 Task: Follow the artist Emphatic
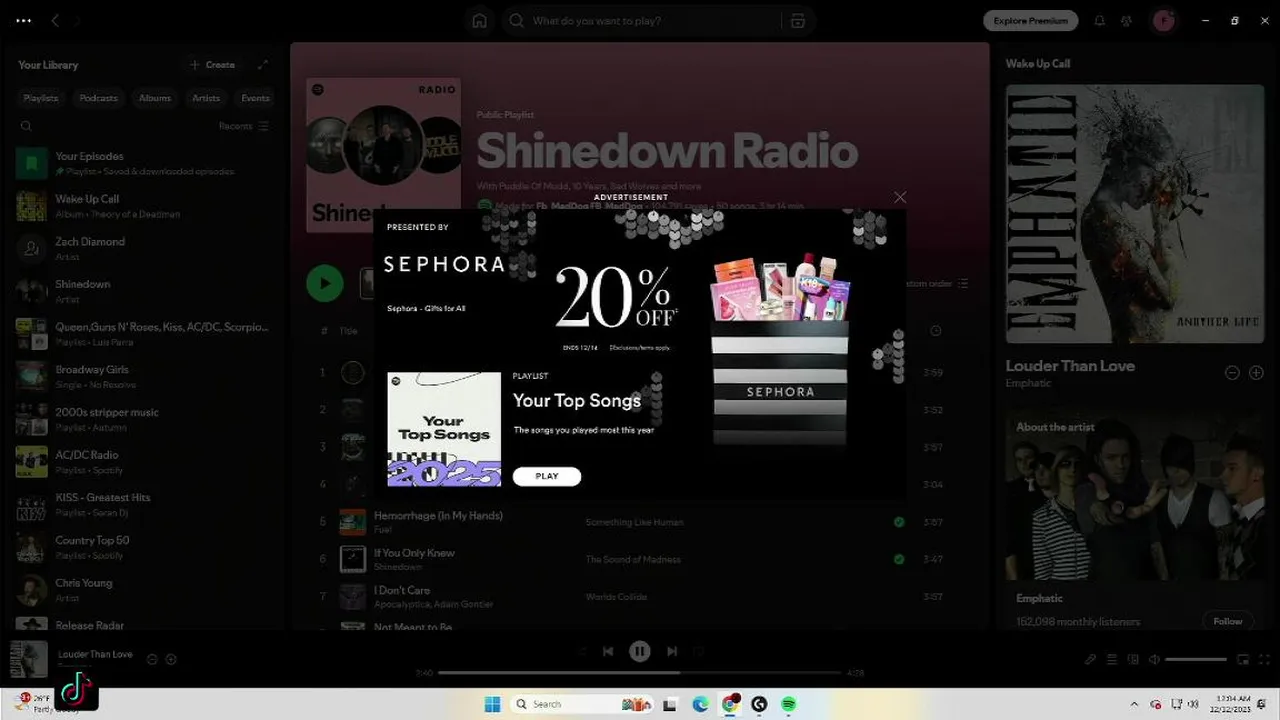tap(1228, 621)
